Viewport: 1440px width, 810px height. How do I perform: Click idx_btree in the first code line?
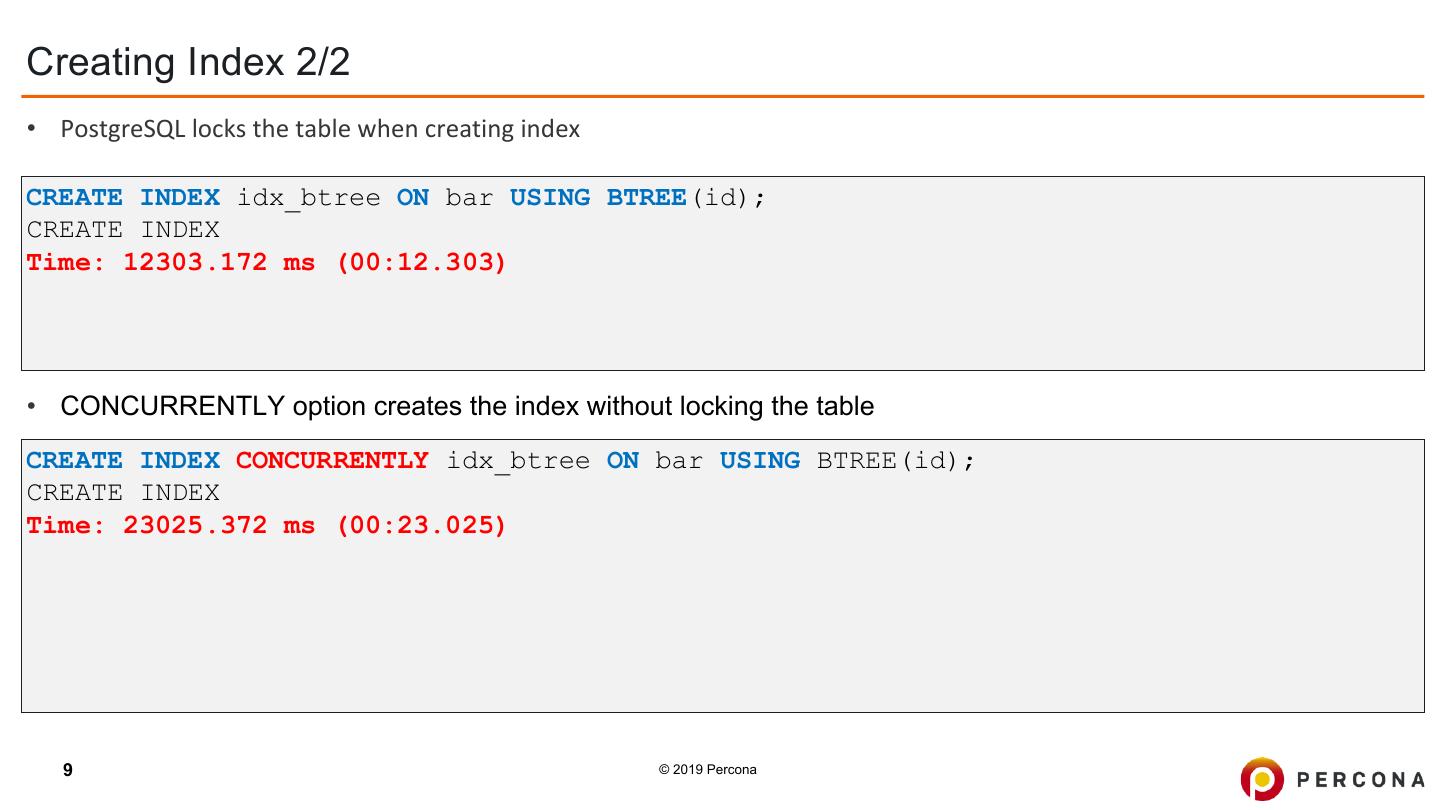click(309, 198)
